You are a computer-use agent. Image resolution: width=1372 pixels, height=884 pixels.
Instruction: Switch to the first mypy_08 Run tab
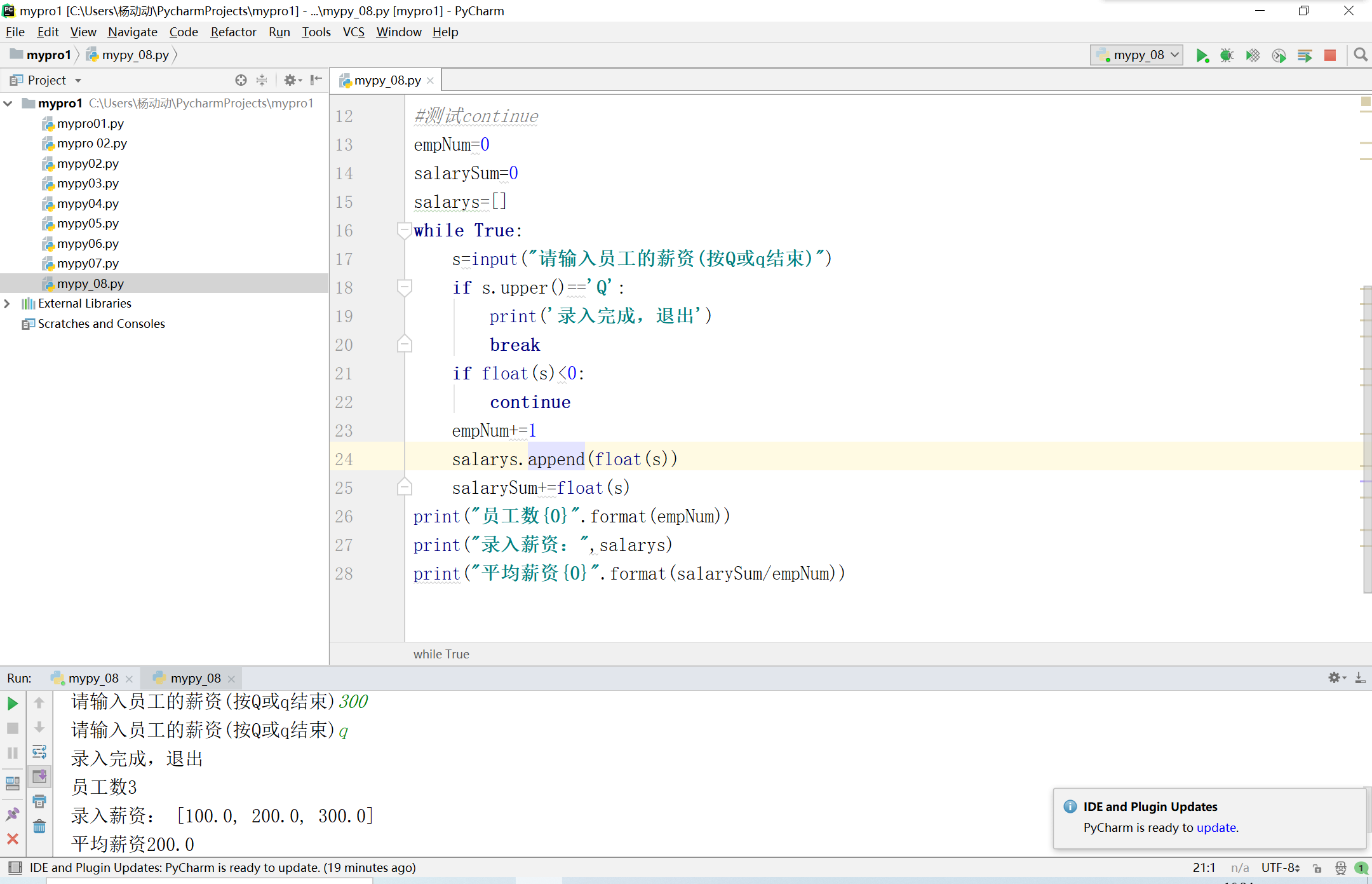93,678
